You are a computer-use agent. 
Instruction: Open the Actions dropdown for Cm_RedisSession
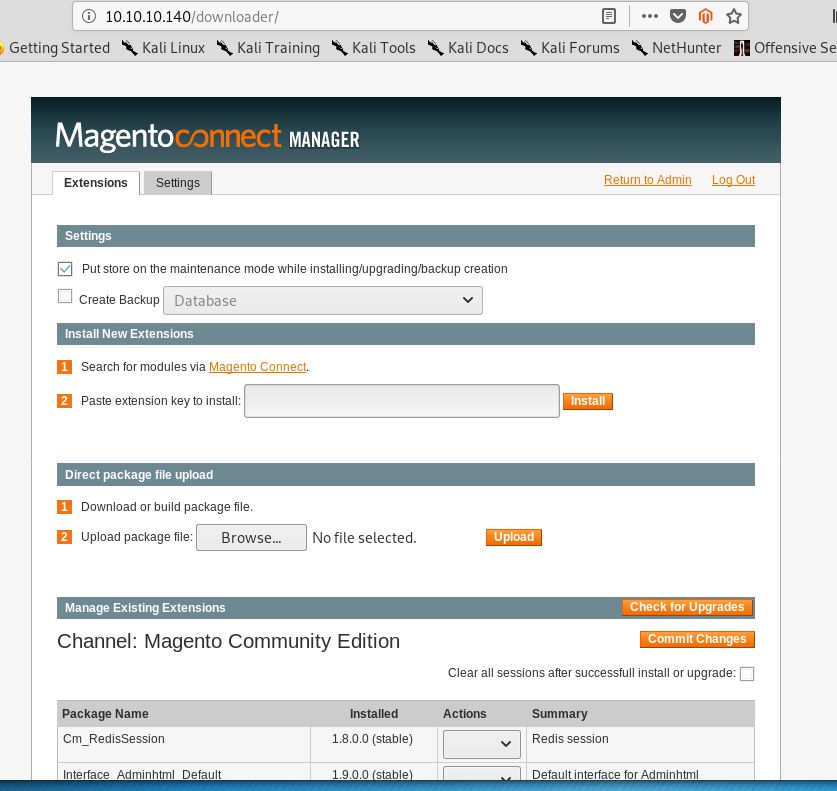tap(481, 744)
